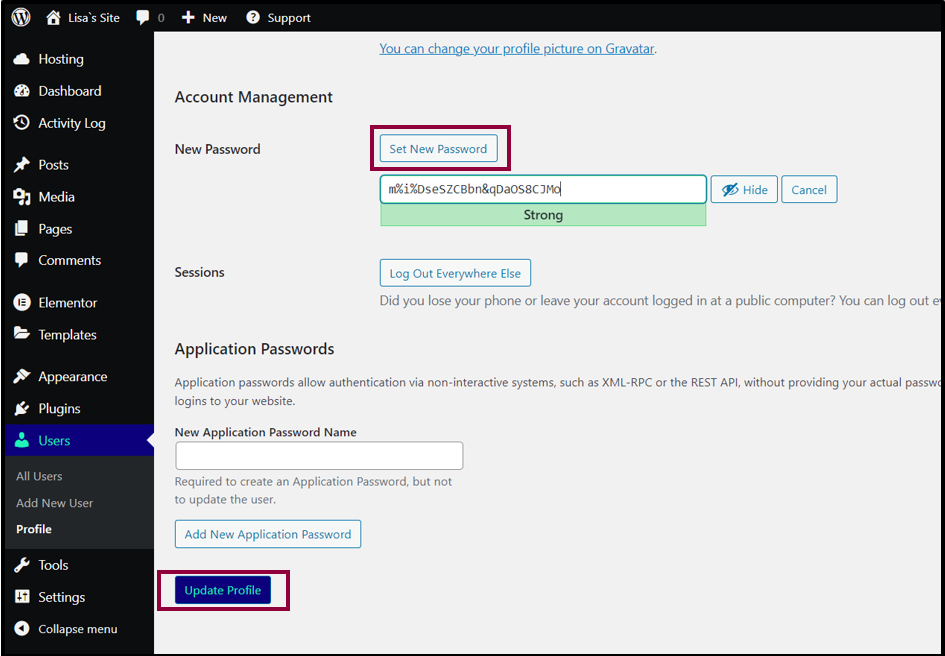Click the Set New Password button
The height and width of the screenshot is (656, 945).
click(x=438, y=149)
